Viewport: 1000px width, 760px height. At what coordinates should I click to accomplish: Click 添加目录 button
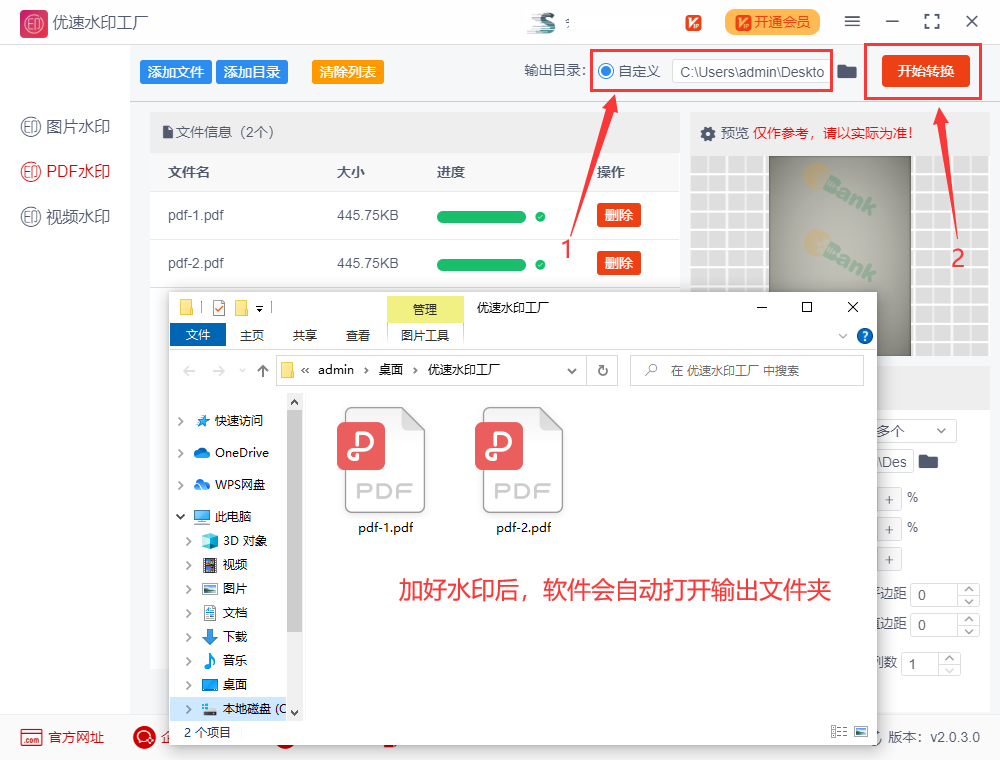coord(252,72)
